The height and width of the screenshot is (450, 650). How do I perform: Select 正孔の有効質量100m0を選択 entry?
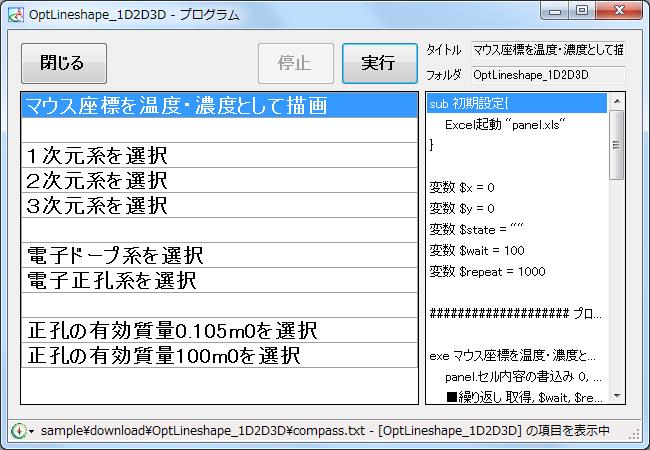pos(219,356)
